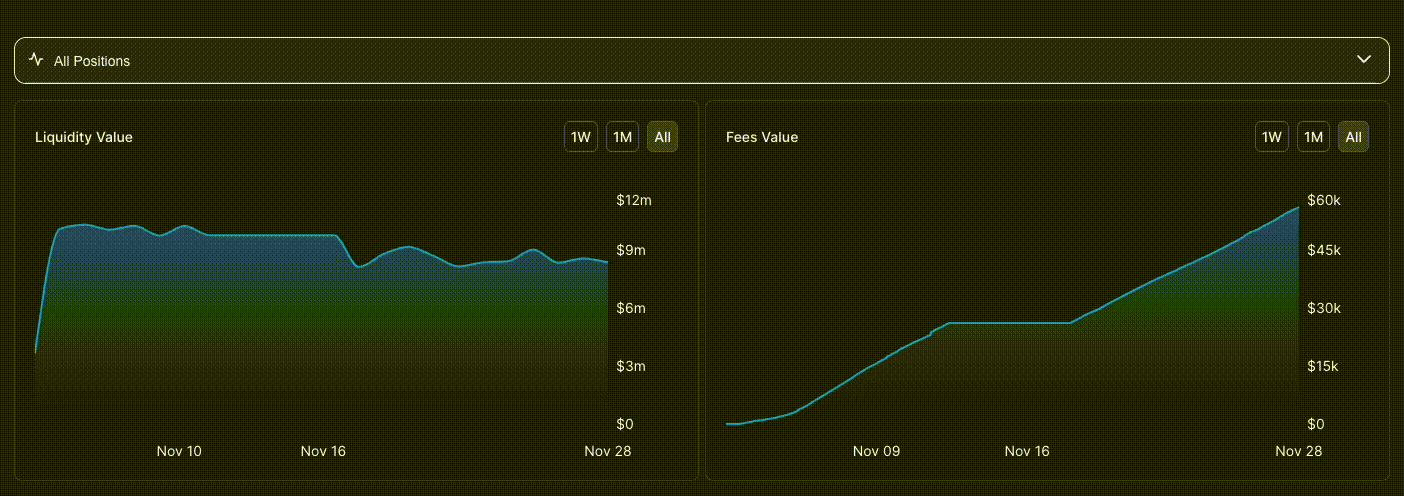Screen dimensions: 1404x496
Task: Select 1M range on Fees Value chart
Action: [1313, 137]
